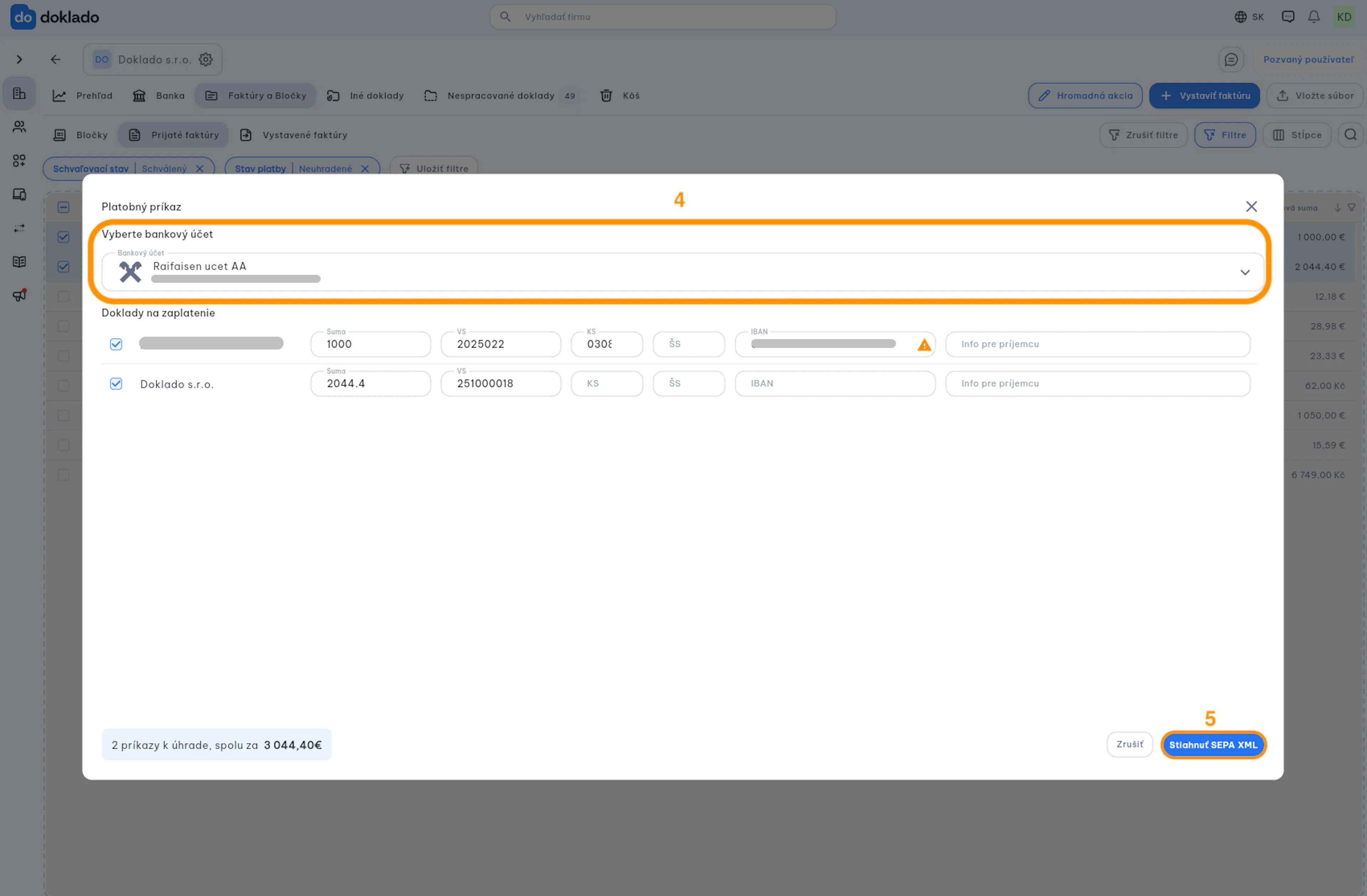
Task: Select the companies building icon in the sidebar
Action: click(19, 93)
